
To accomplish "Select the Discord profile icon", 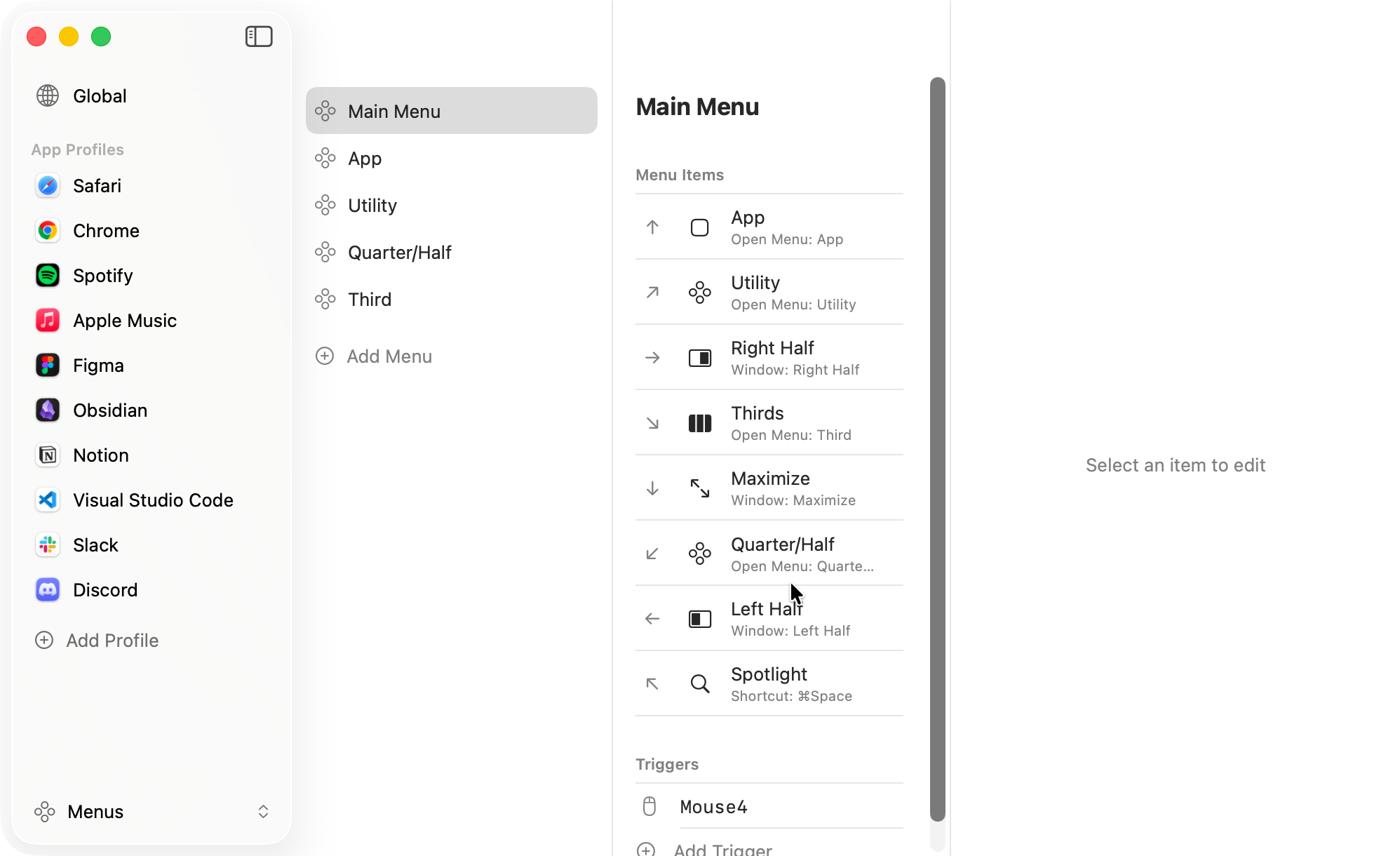I will 48,590.
